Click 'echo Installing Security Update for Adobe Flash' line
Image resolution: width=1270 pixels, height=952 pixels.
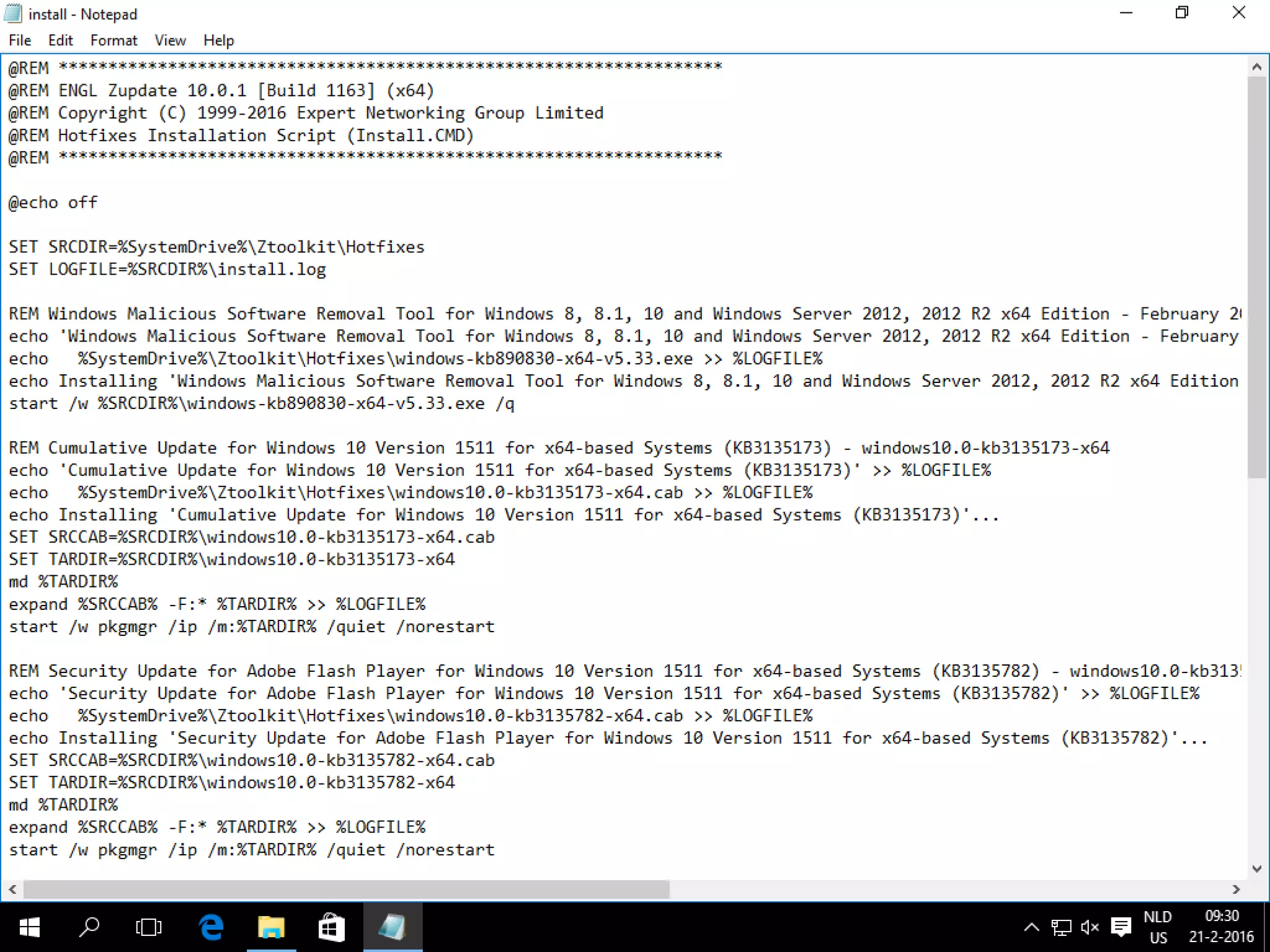tap(608, 738)
